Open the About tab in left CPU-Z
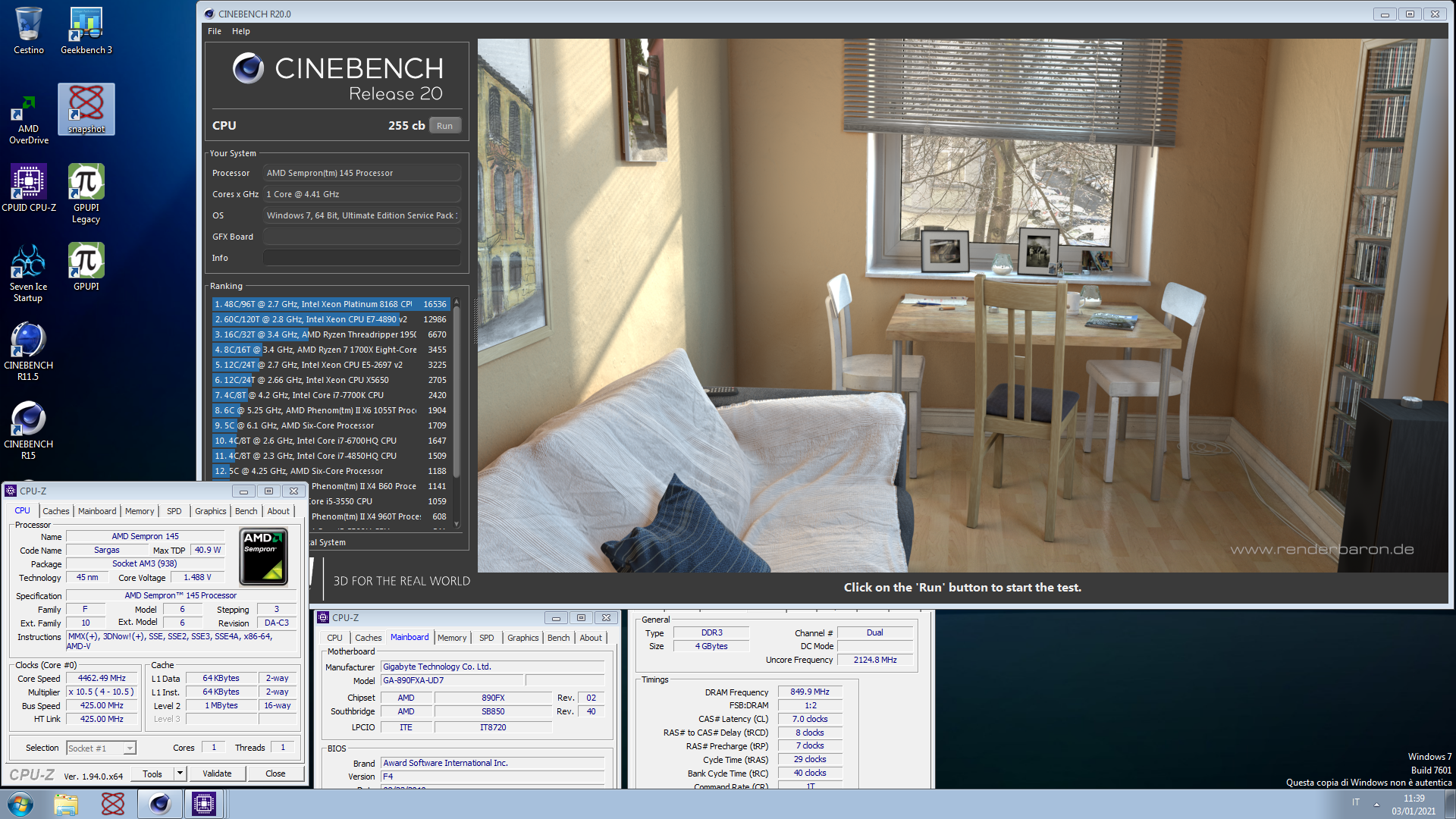 278,511
